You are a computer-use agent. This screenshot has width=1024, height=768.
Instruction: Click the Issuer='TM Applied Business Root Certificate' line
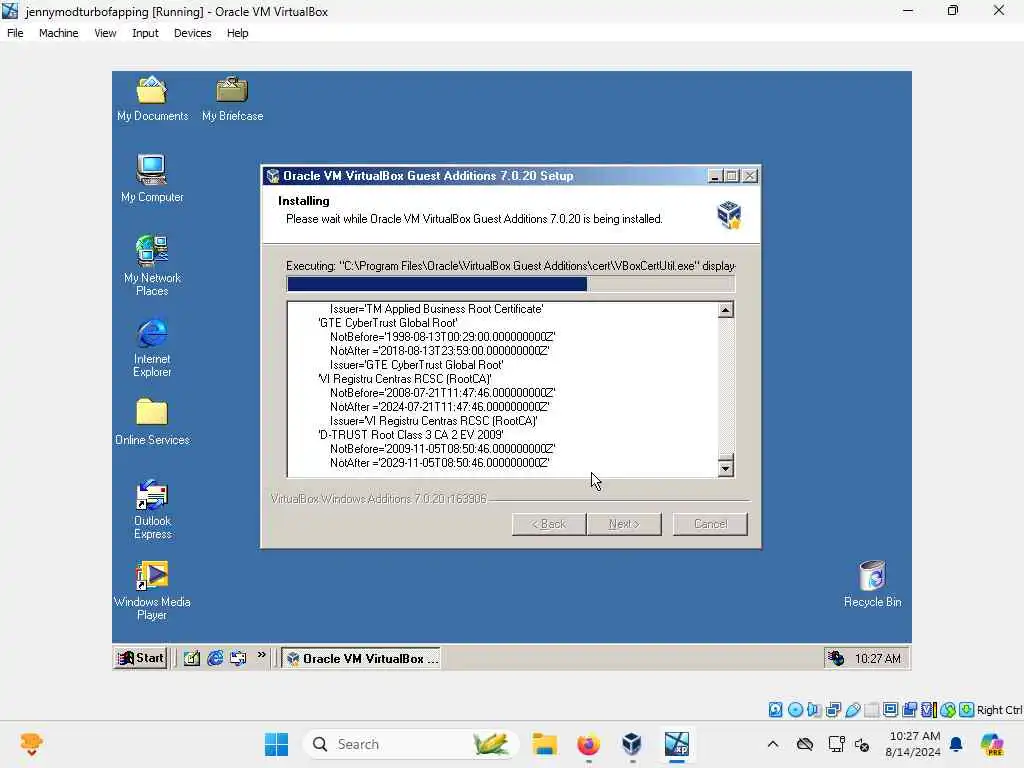tap(437, 309)
